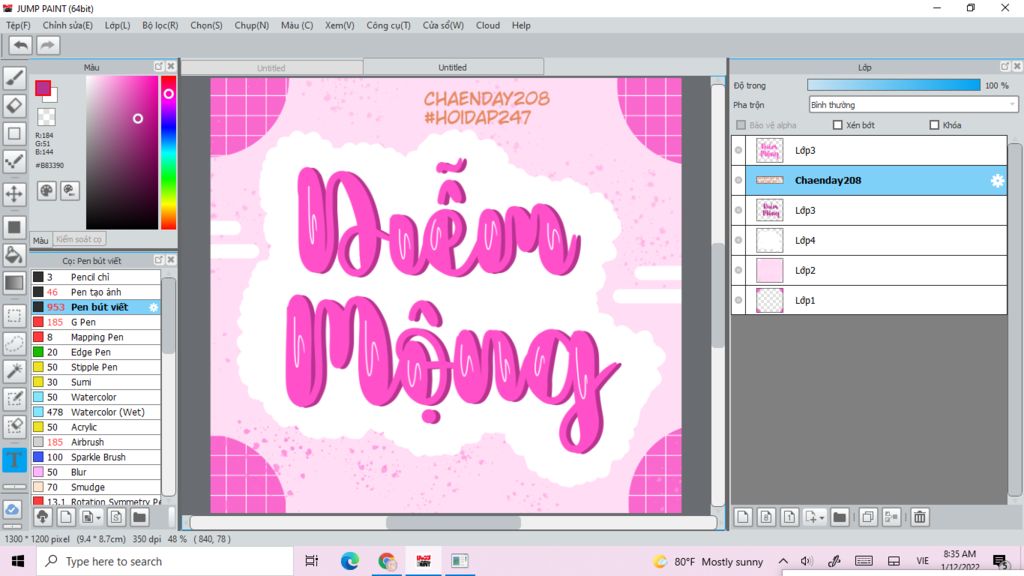Click the Type here to search box
The height and width of the screenshot is (576, 1024).
pyautogui.click(x=165, y=561)
